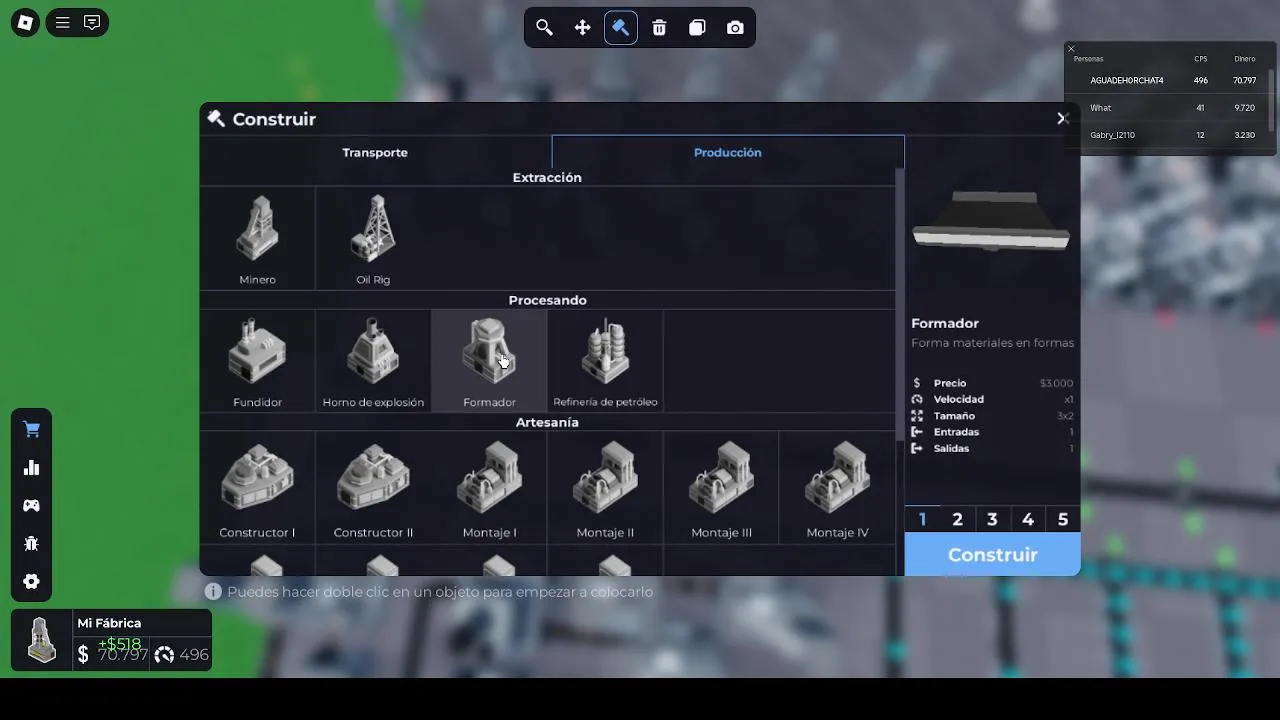The height and width of the screenshot is (720, 1280).
Task: Switch to the Producción tab
Action: click(x=728, y=152)
